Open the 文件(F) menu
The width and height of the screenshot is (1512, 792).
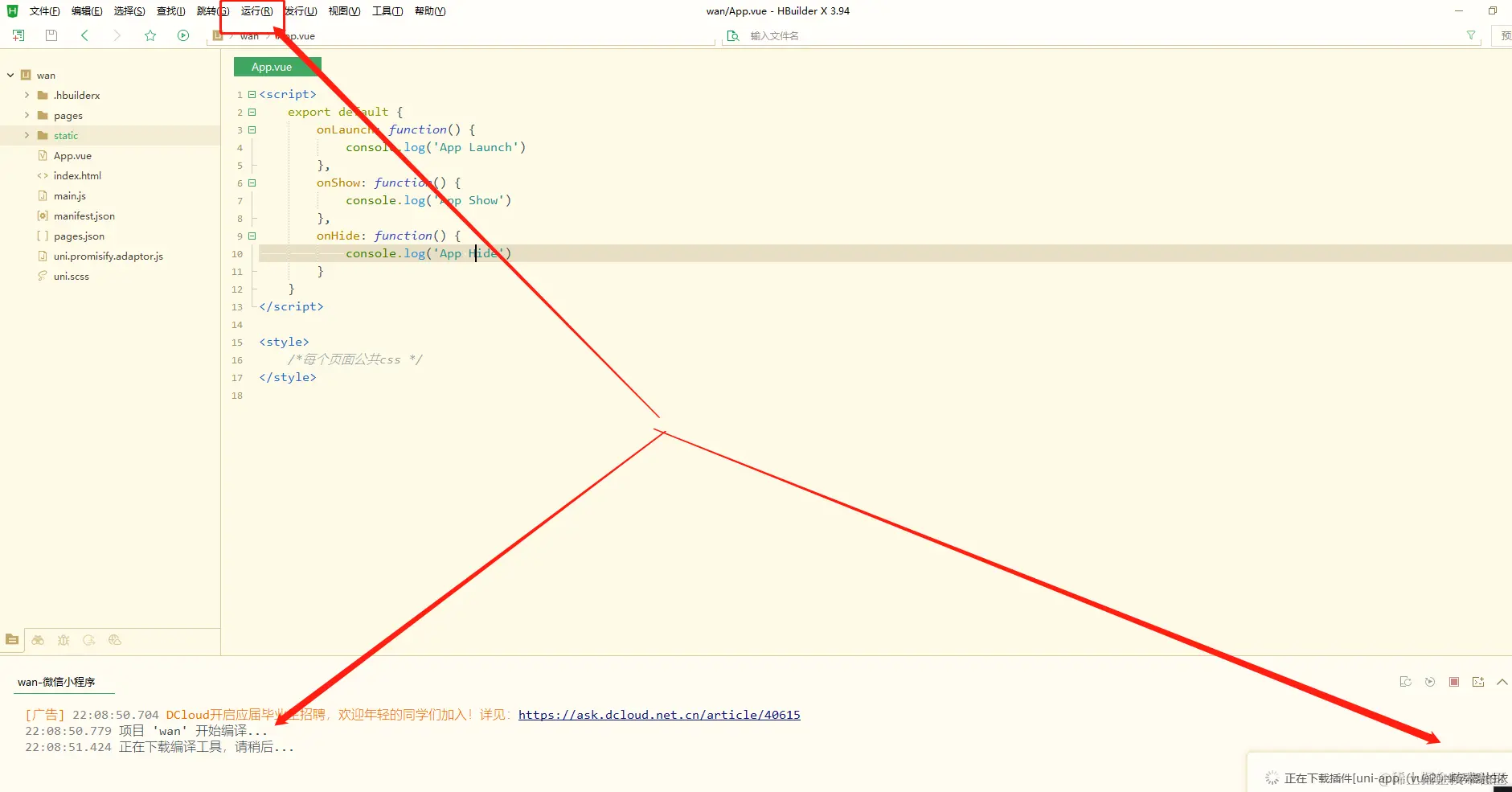[x=45, y=11]
